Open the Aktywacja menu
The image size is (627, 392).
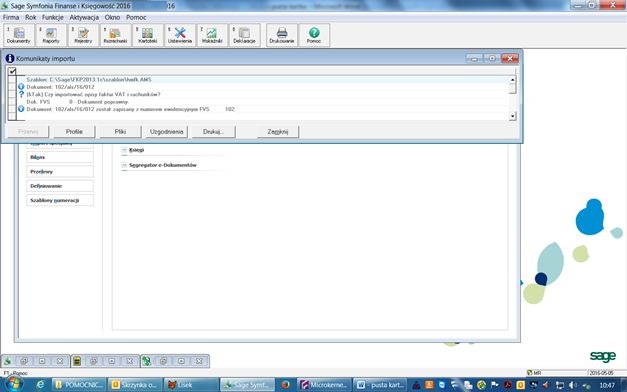point(84,17)
